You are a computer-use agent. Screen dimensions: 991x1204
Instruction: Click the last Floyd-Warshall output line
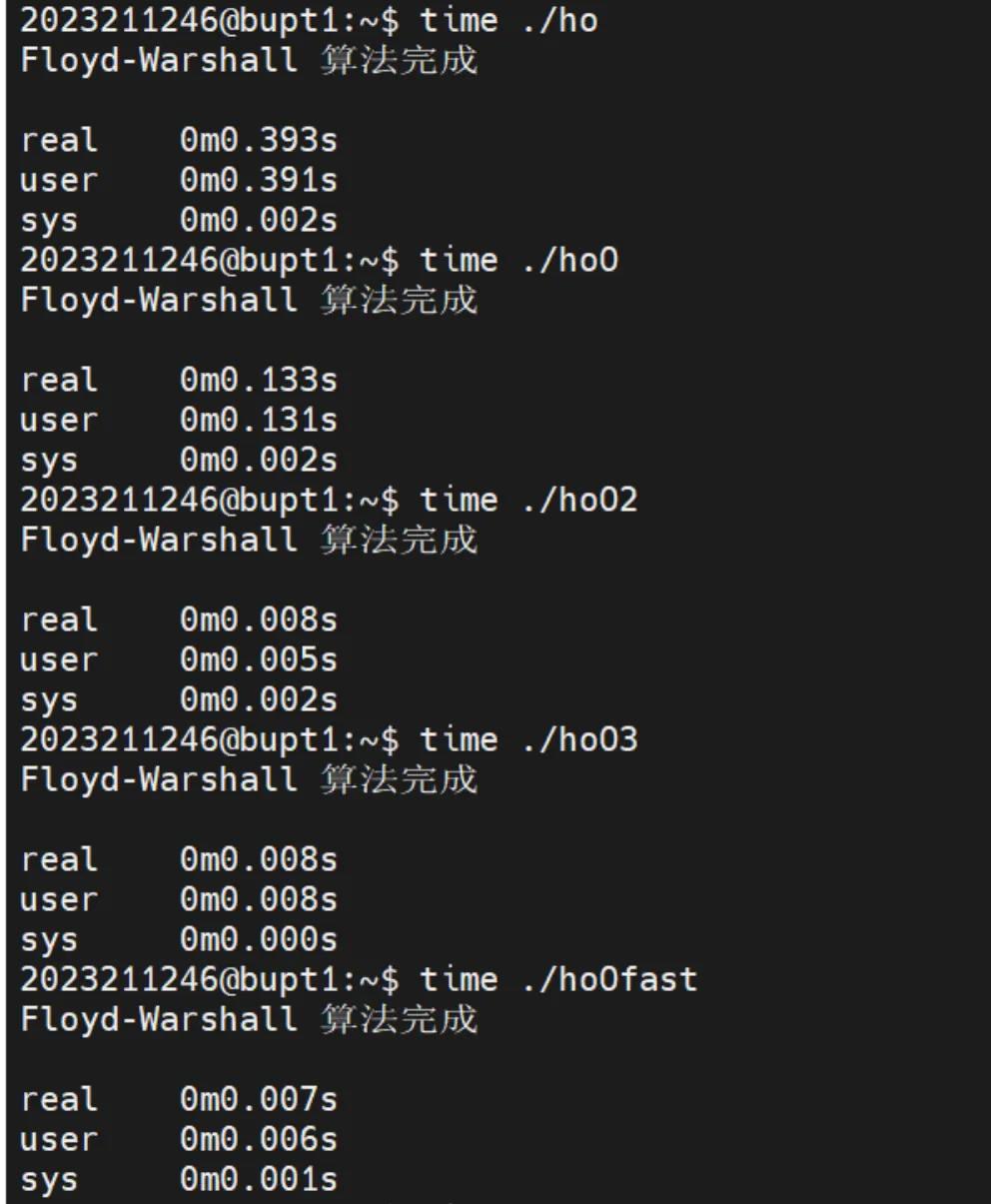pyautogui.click(x=249, y=1019)
